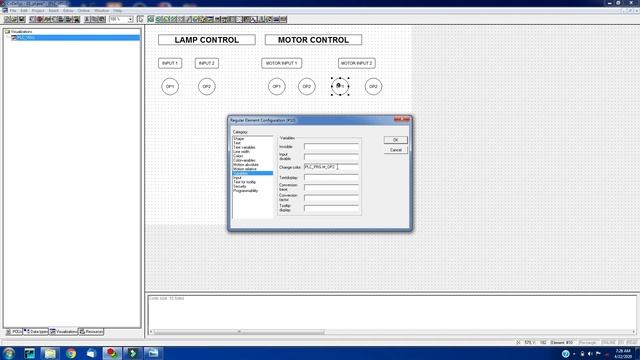Select the INPUT 2 button element
The image size is (640, 360).
point(207,63)
